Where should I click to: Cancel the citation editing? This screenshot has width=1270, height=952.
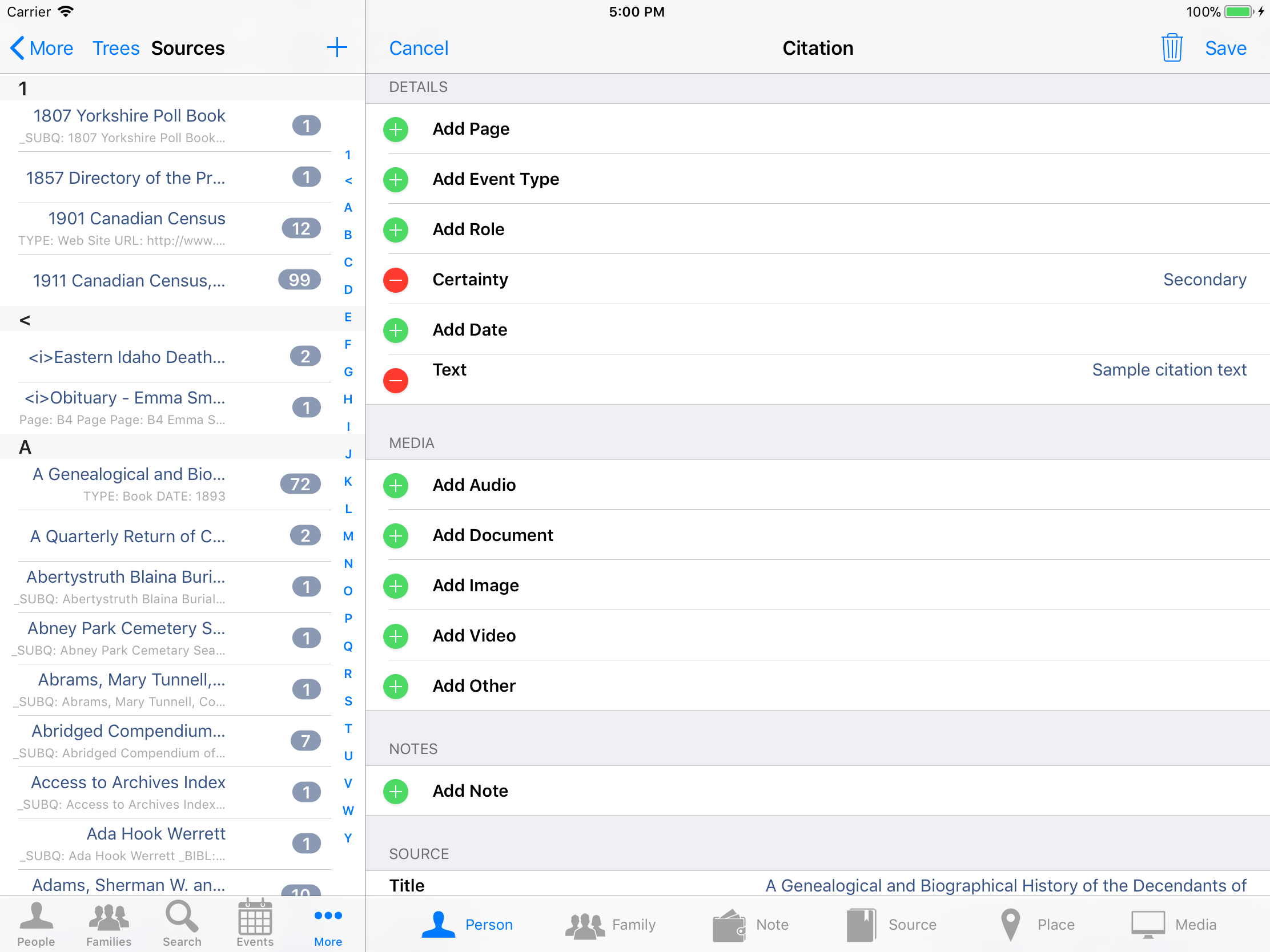(419, 48)
